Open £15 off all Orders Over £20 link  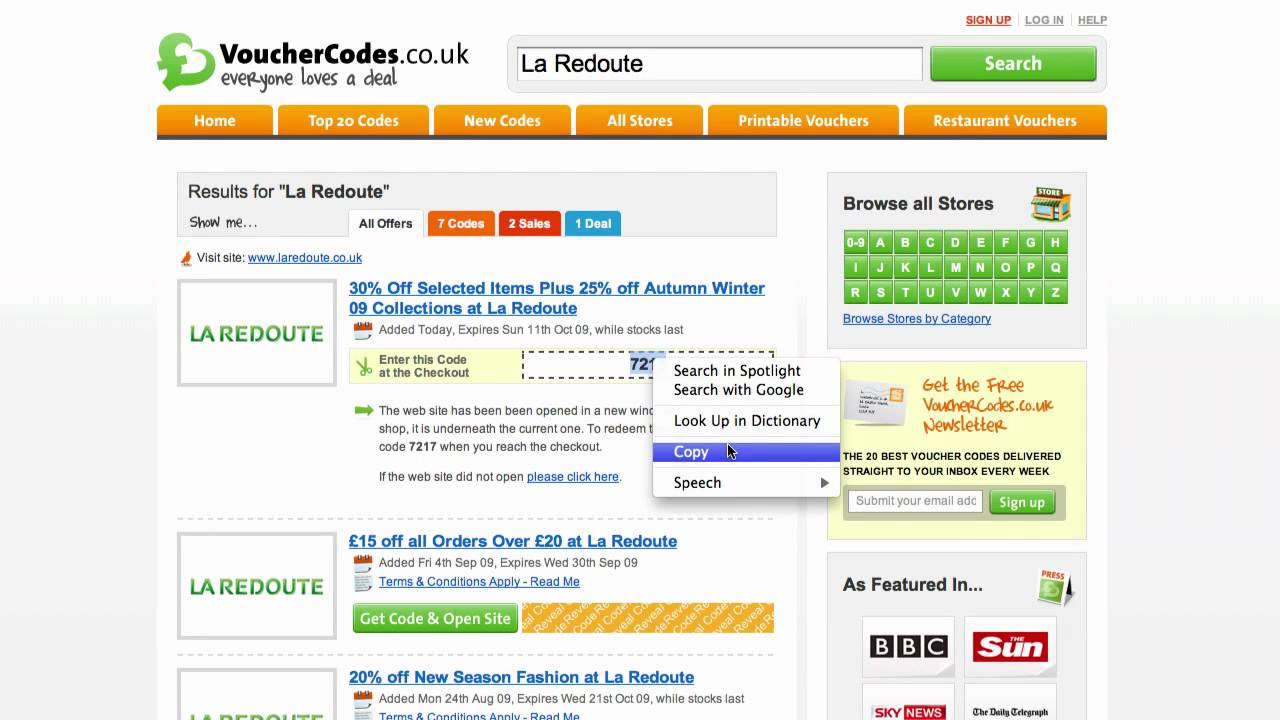click(513, 541)
